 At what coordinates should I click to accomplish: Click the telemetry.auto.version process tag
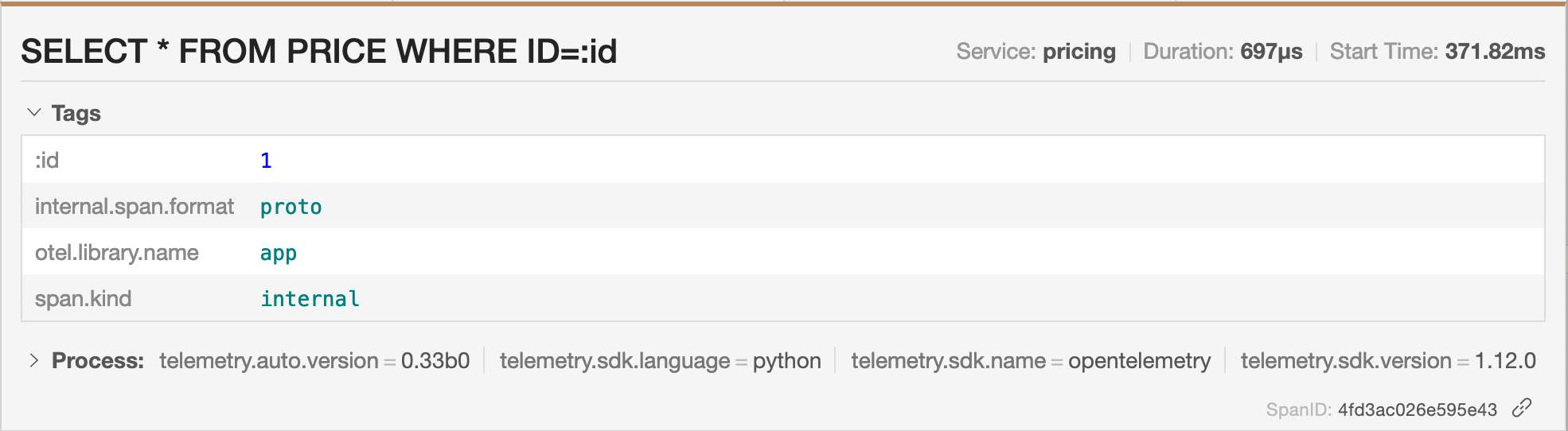pyautogui.click(x=314, y=361)
